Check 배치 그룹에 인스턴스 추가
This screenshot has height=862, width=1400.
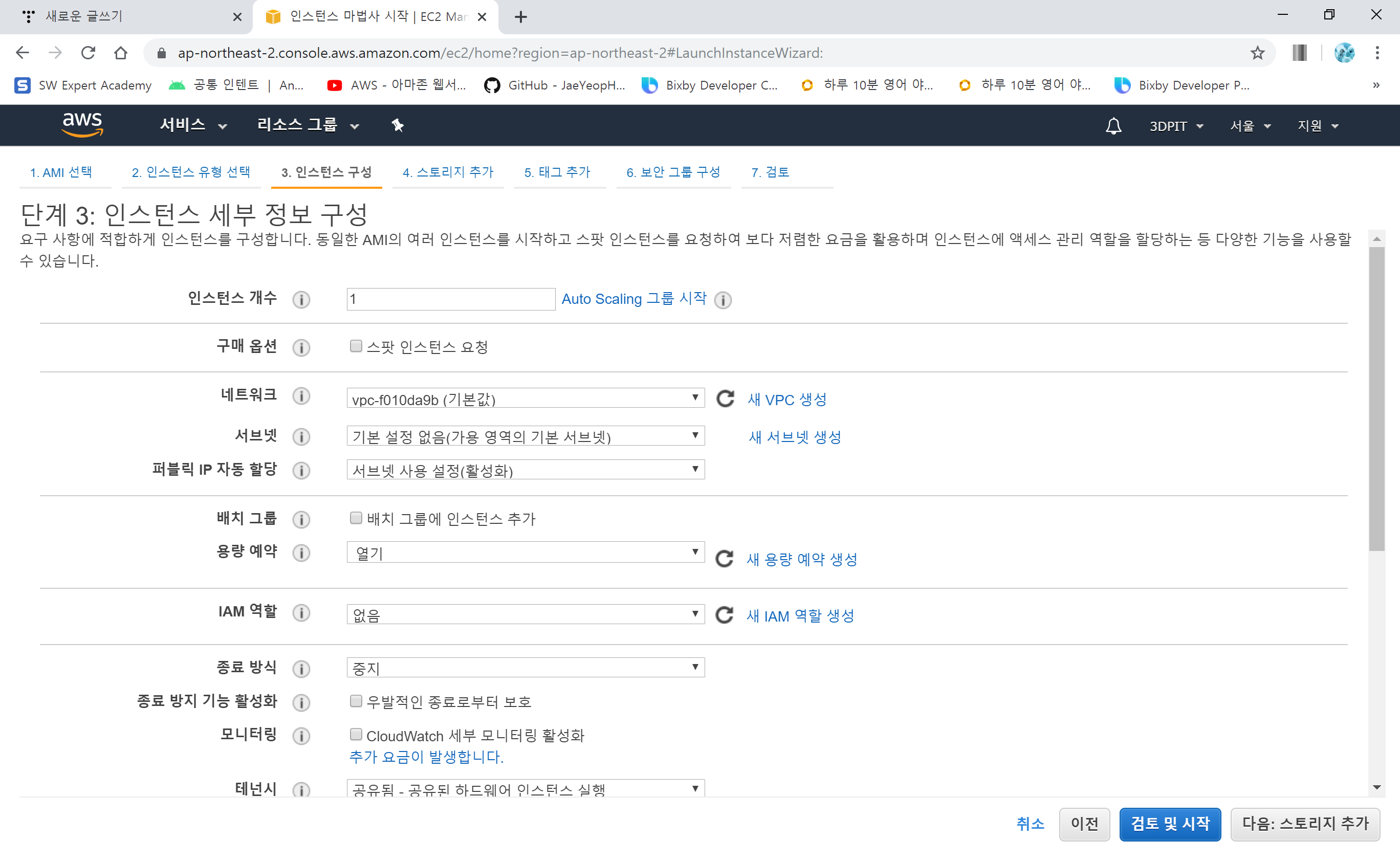pyautogui.click(x=356, y=518)
